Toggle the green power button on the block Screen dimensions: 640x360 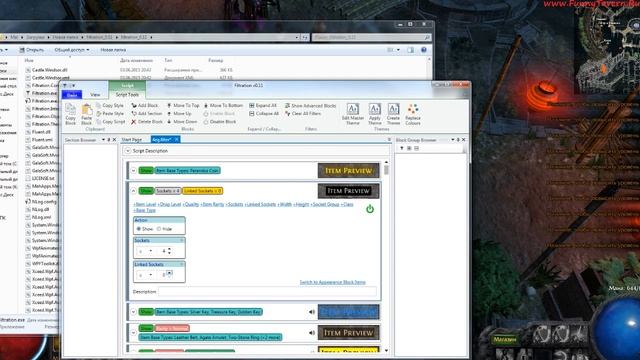pos(370,209)
